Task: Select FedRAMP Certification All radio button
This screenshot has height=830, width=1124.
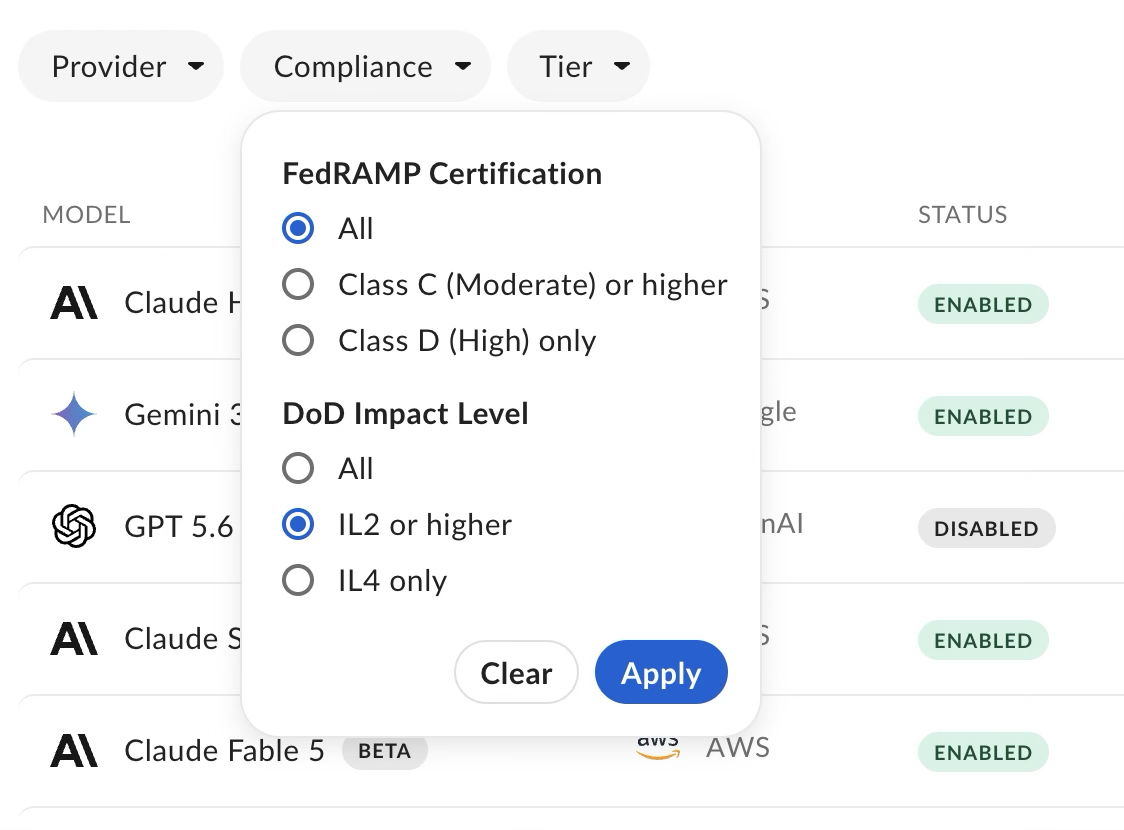Action: (x=298, y=229)
